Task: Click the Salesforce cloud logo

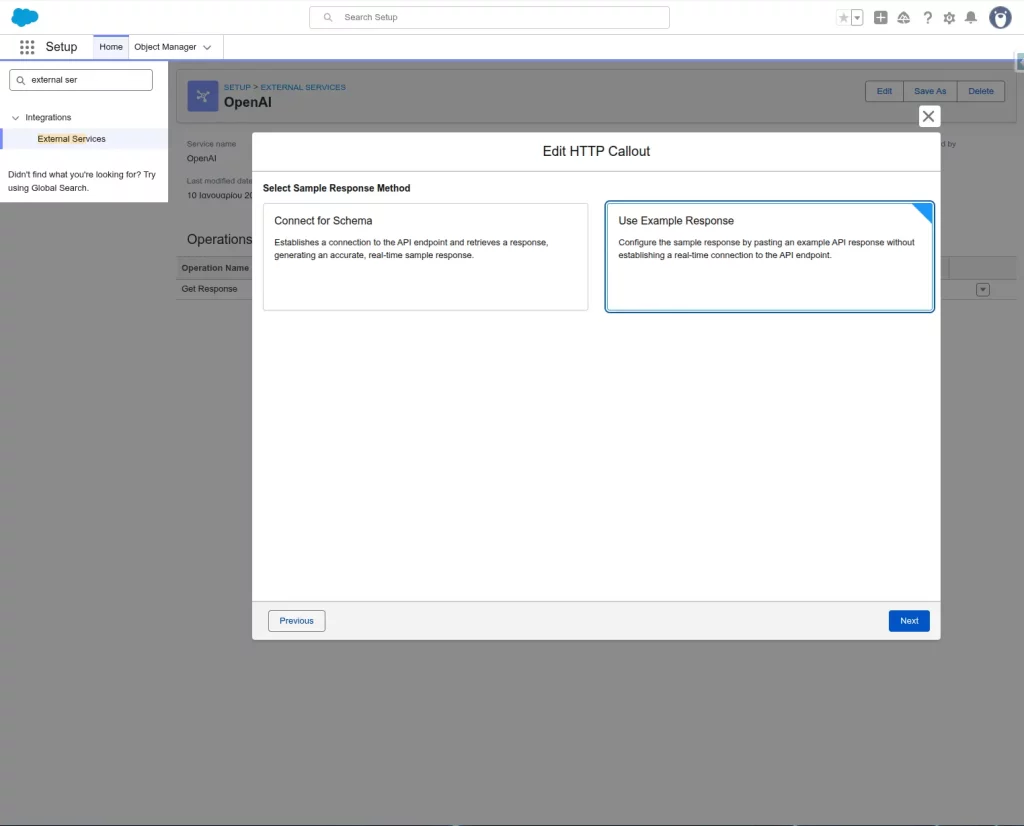Action: 23,16
